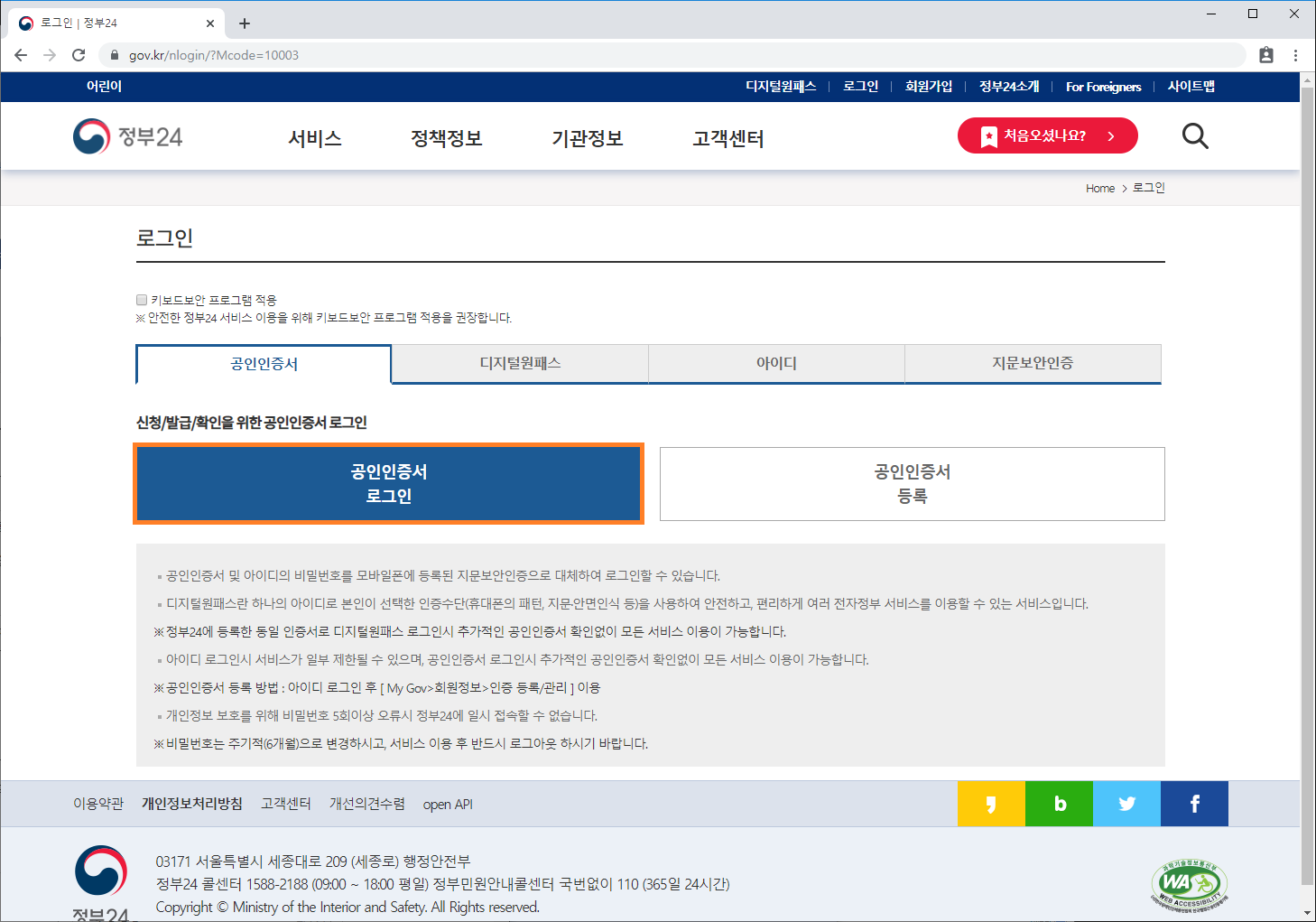Click the 로그인 breadcrumb item
1316x922 pixels.
[x=1149, y=188]
